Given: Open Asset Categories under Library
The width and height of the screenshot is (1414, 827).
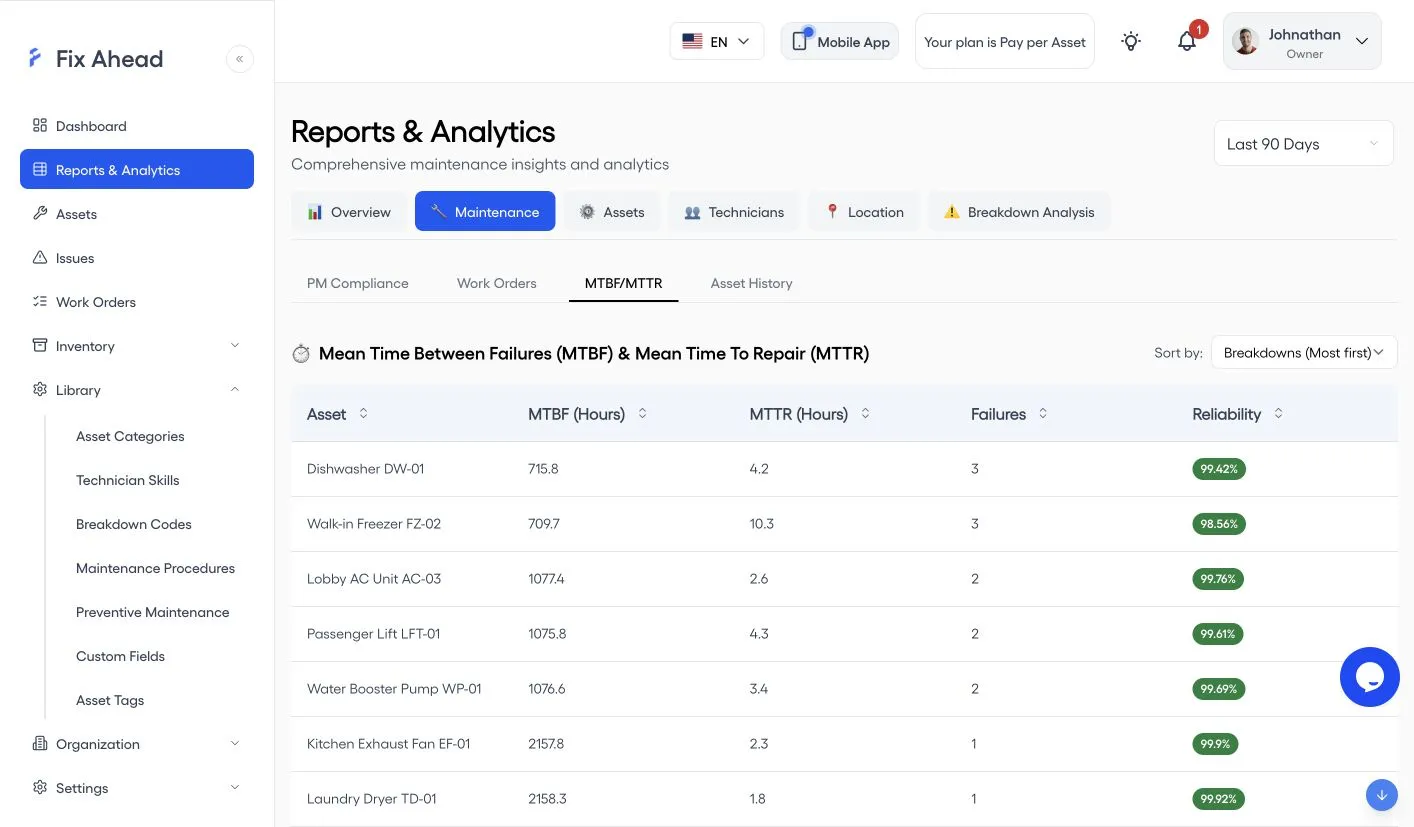Looking at the screenshot, I should coord(130,436).
